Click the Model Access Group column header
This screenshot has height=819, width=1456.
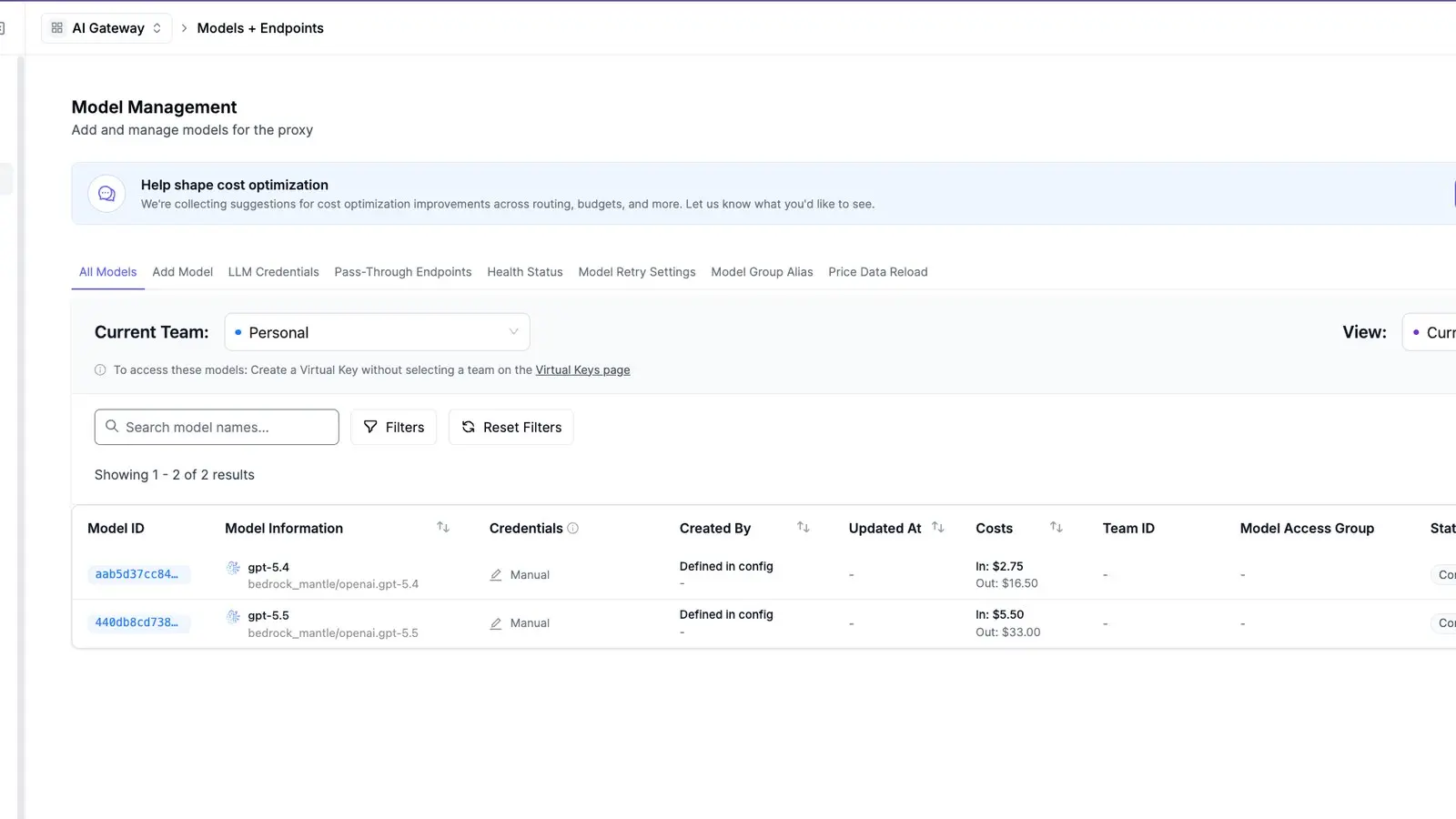coord(1307,529)
